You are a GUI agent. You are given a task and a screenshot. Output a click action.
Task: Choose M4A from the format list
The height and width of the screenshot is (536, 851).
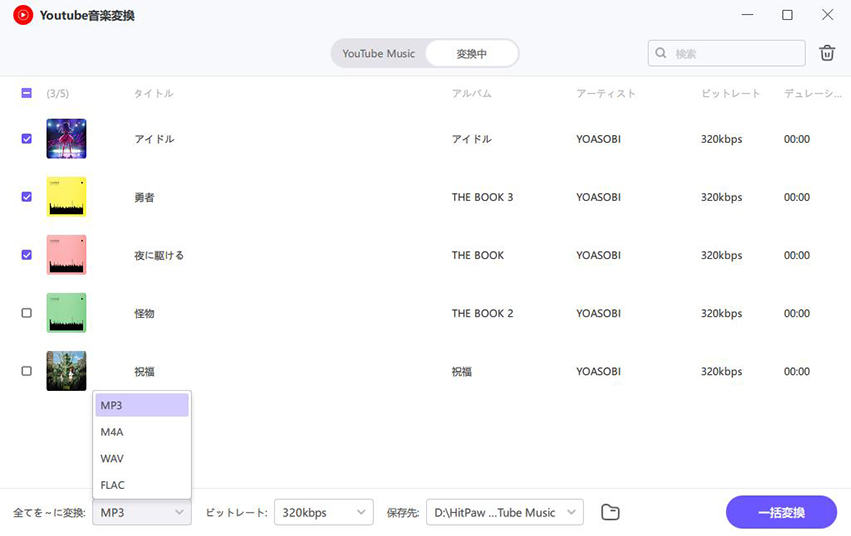142,432
